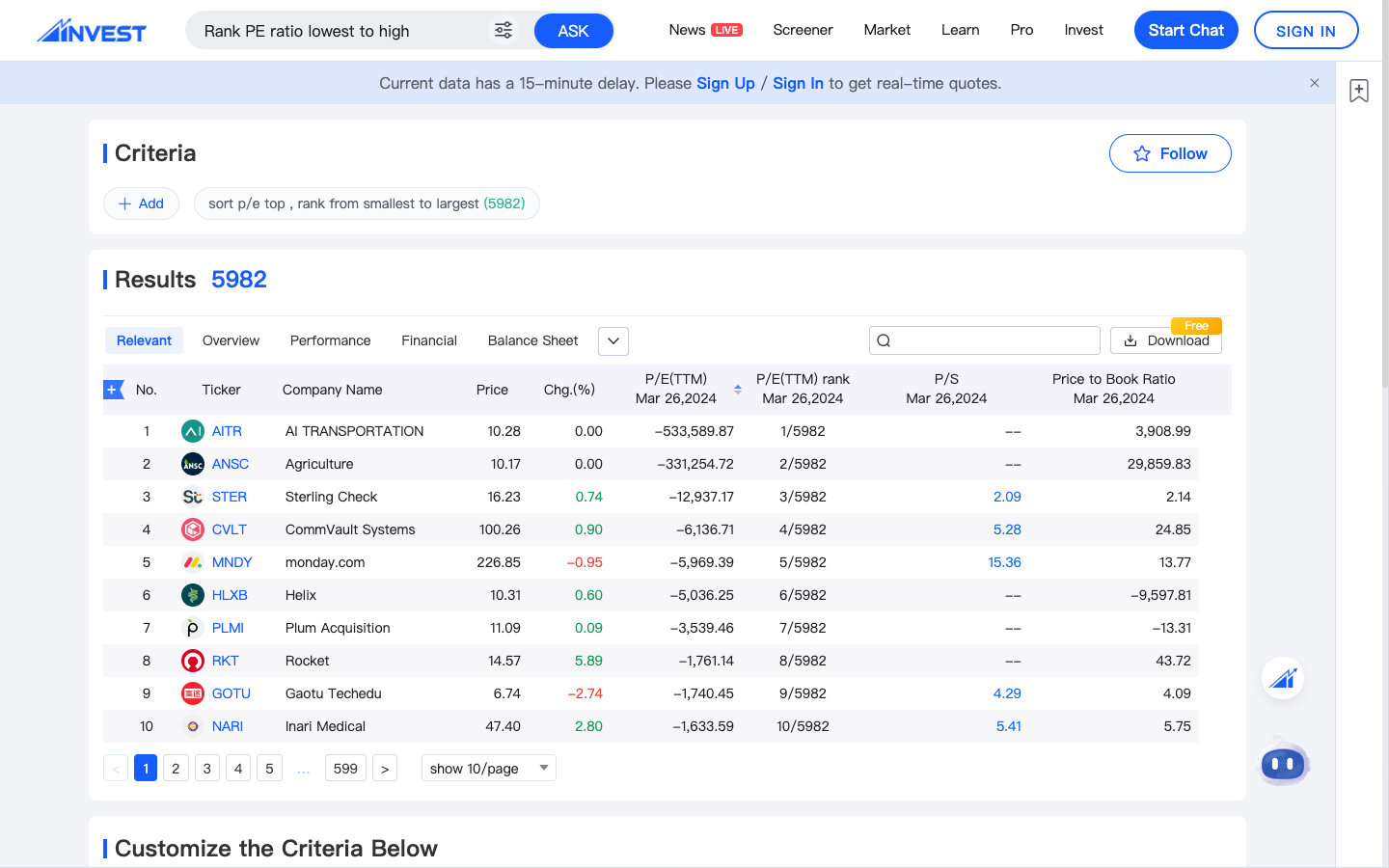Jump to page 599 in the pagination

click(345, 768)
